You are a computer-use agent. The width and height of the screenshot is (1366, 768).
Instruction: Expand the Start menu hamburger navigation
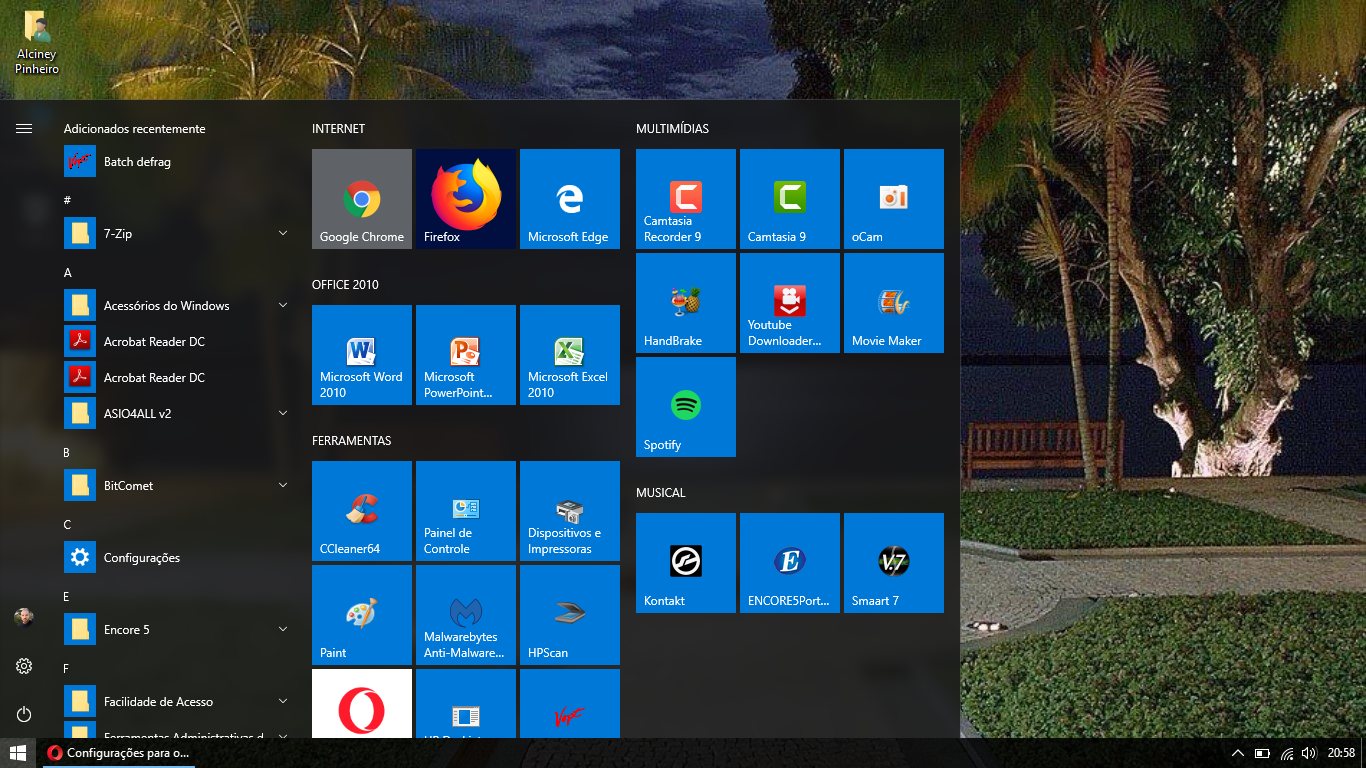[x=24, y=128]
